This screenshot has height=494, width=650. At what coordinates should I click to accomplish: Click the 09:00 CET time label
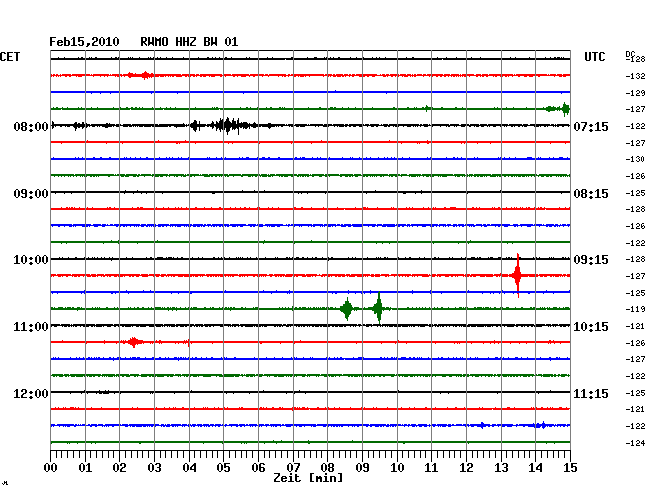coord(31,194)
